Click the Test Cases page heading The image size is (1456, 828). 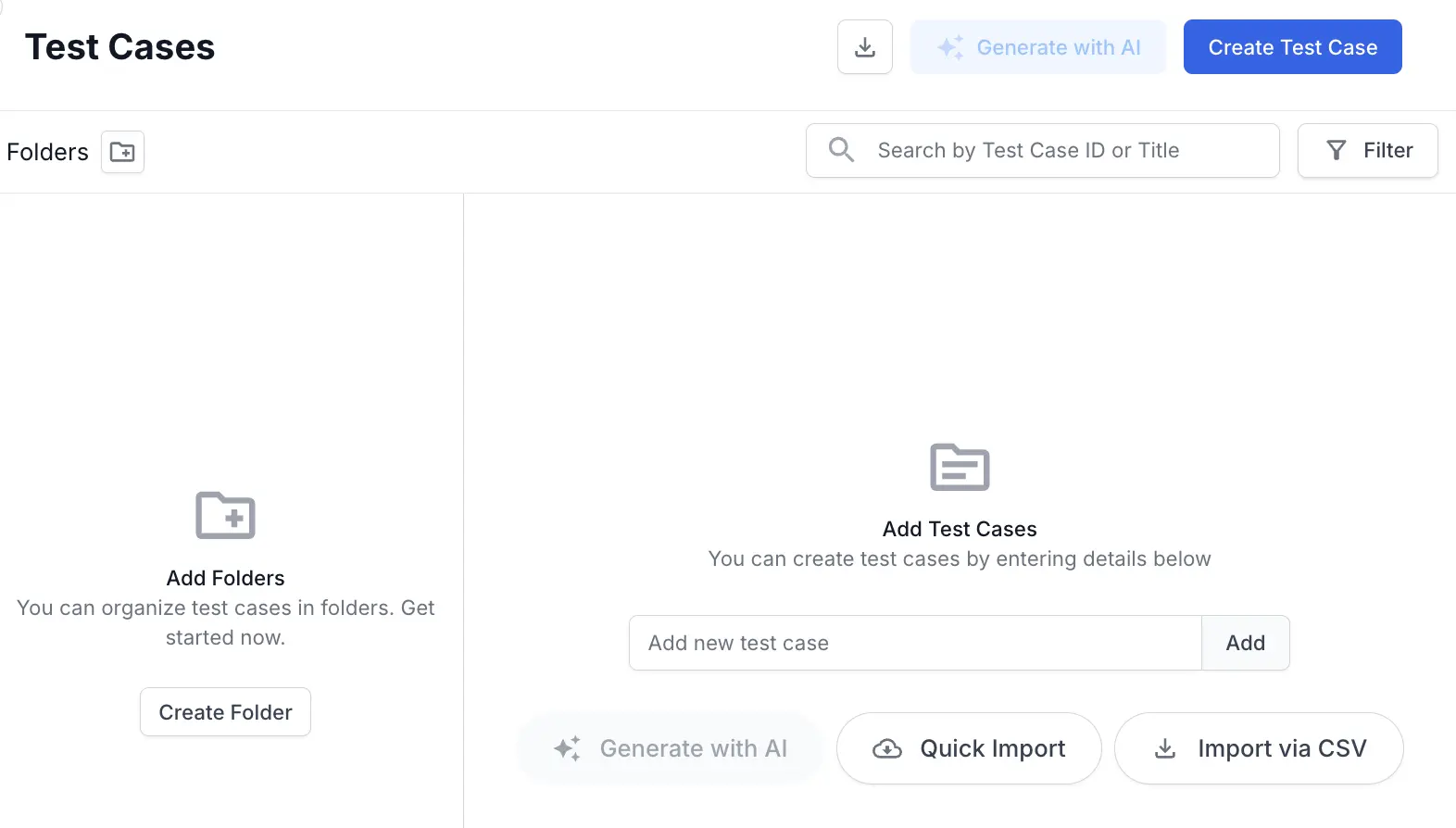pyautogui.click(x=119, y=47)
